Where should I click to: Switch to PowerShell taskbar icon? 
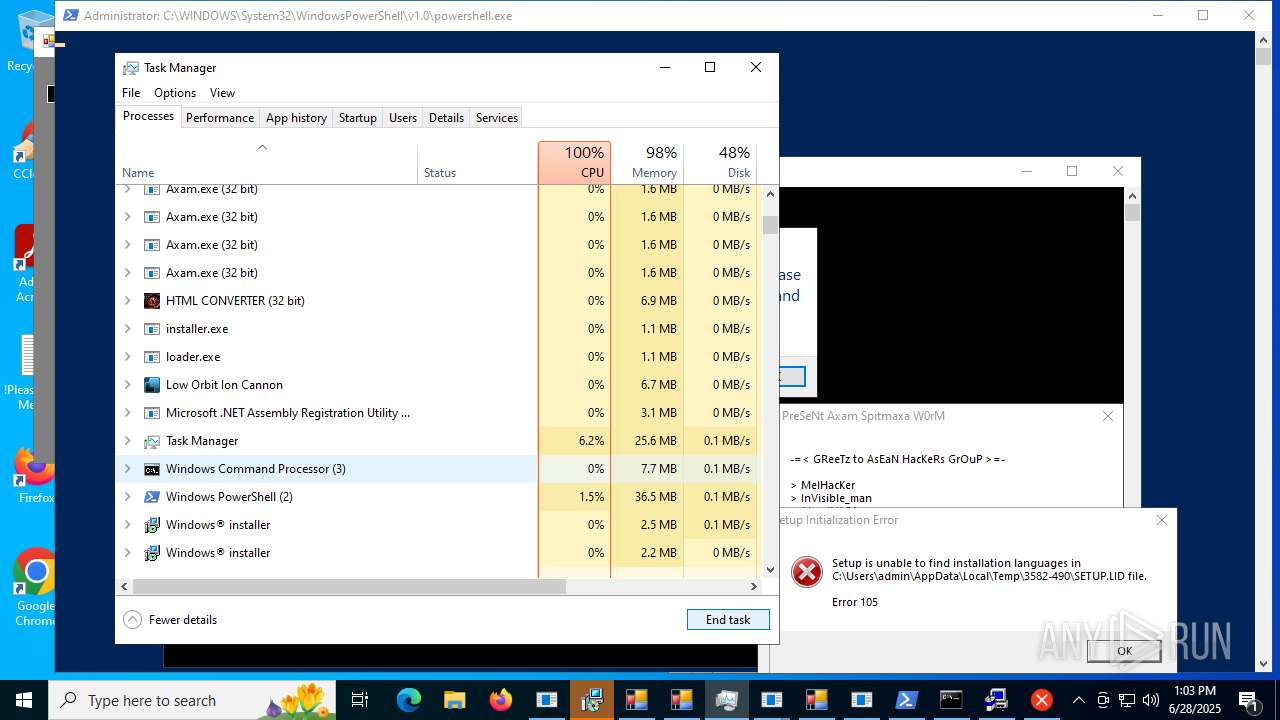point(905,700)
